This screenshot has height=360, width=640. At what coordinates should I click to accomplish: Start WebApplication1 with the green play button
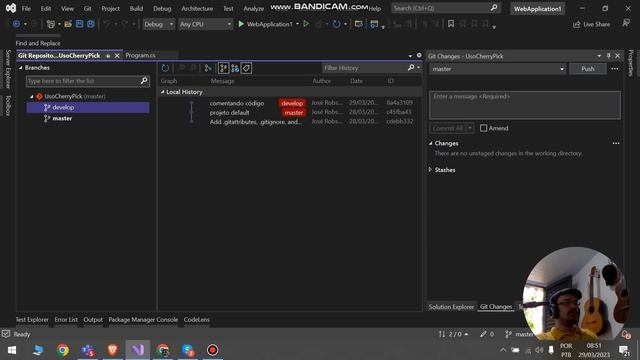(x=241, y=24)
